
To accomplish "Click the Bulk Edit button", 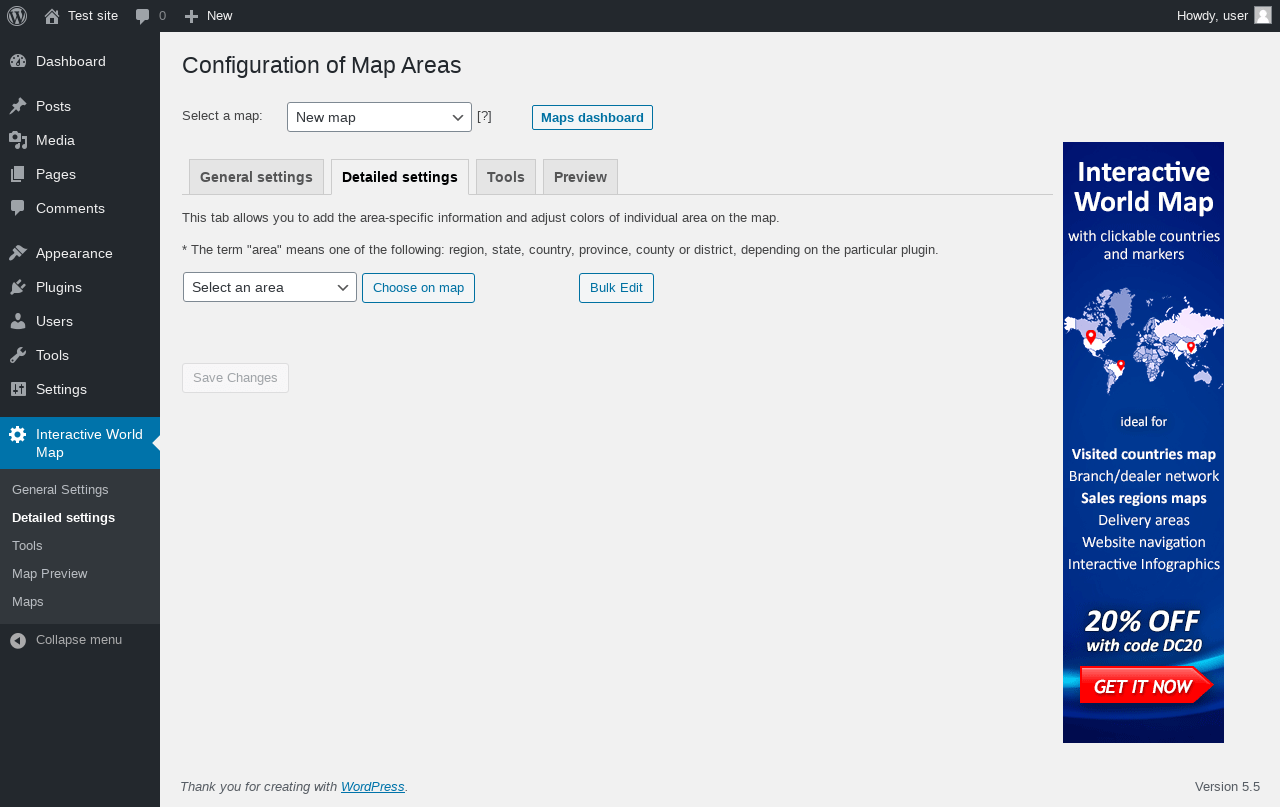I will tap(616, 288).
